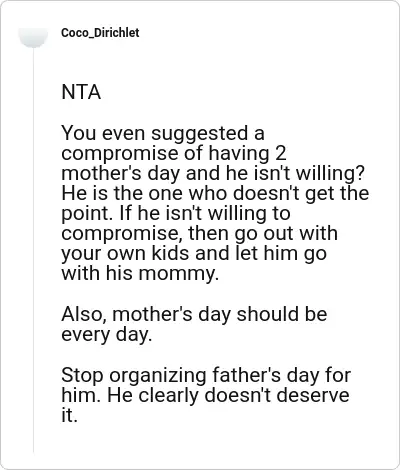This screenshot has width=400, height=470.
Task: Click the text "compromise of having 2"
Action: click(x=174, y=153)
